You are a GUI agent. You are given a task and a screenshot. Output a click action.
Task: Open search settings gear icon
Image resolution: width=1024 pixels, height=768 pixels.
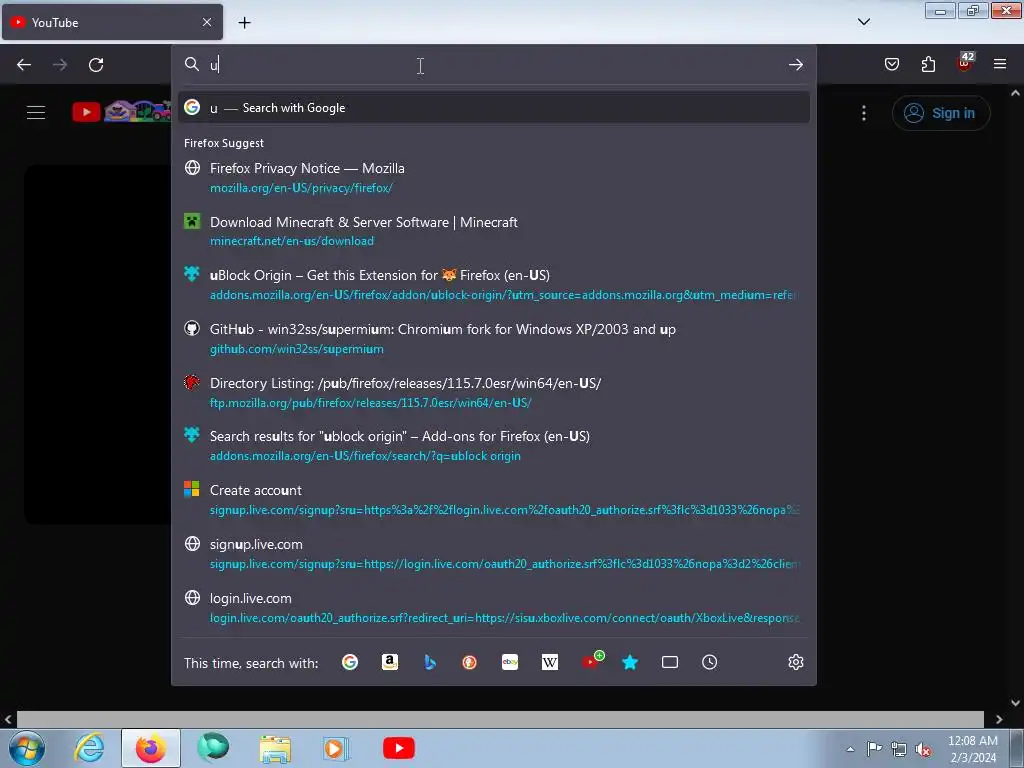tap(795, 662)
